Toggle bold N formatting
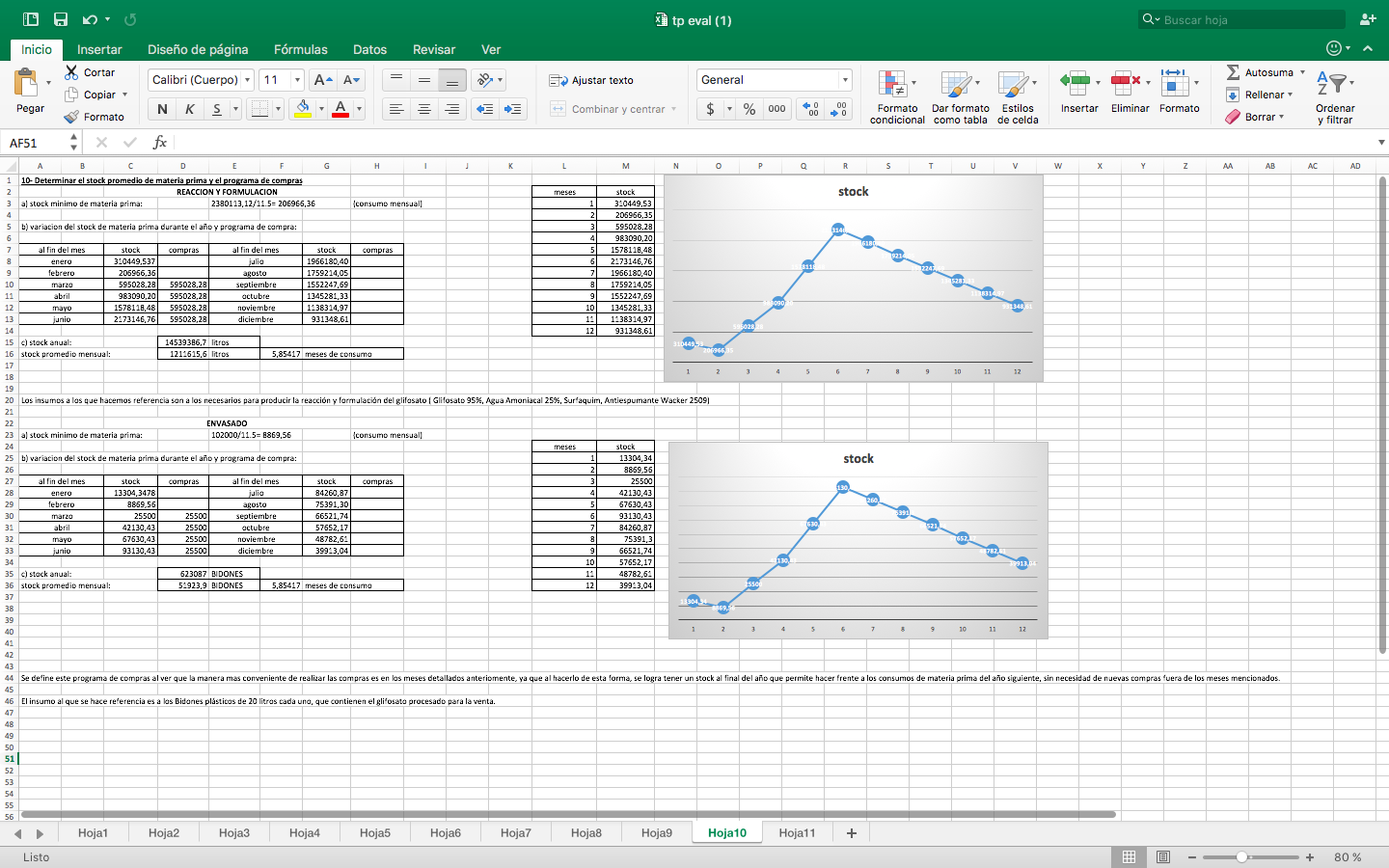Image resolution: width=1389 pixels, height=868 pixels. (162, 109)
